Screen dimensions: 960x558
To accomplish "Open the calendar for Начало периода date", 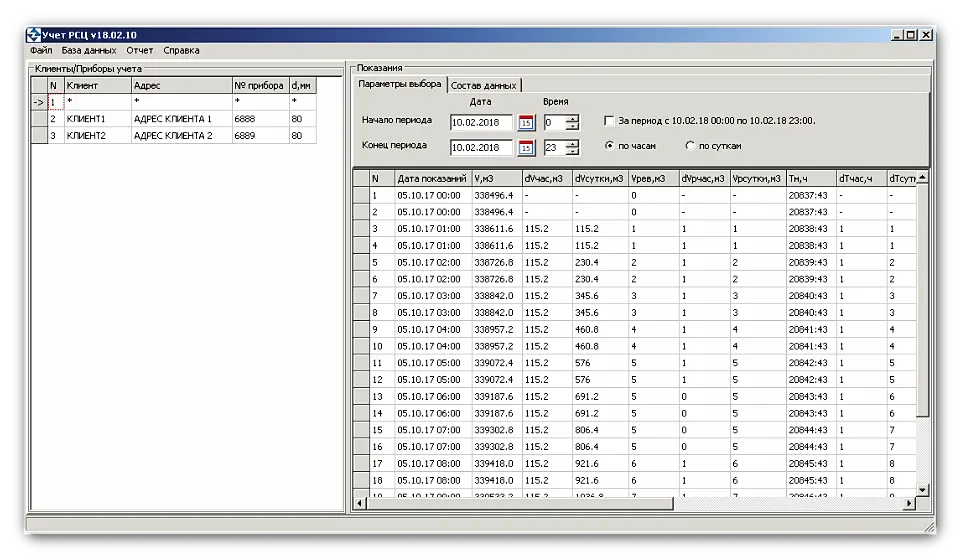I will [x=526, y=122].
